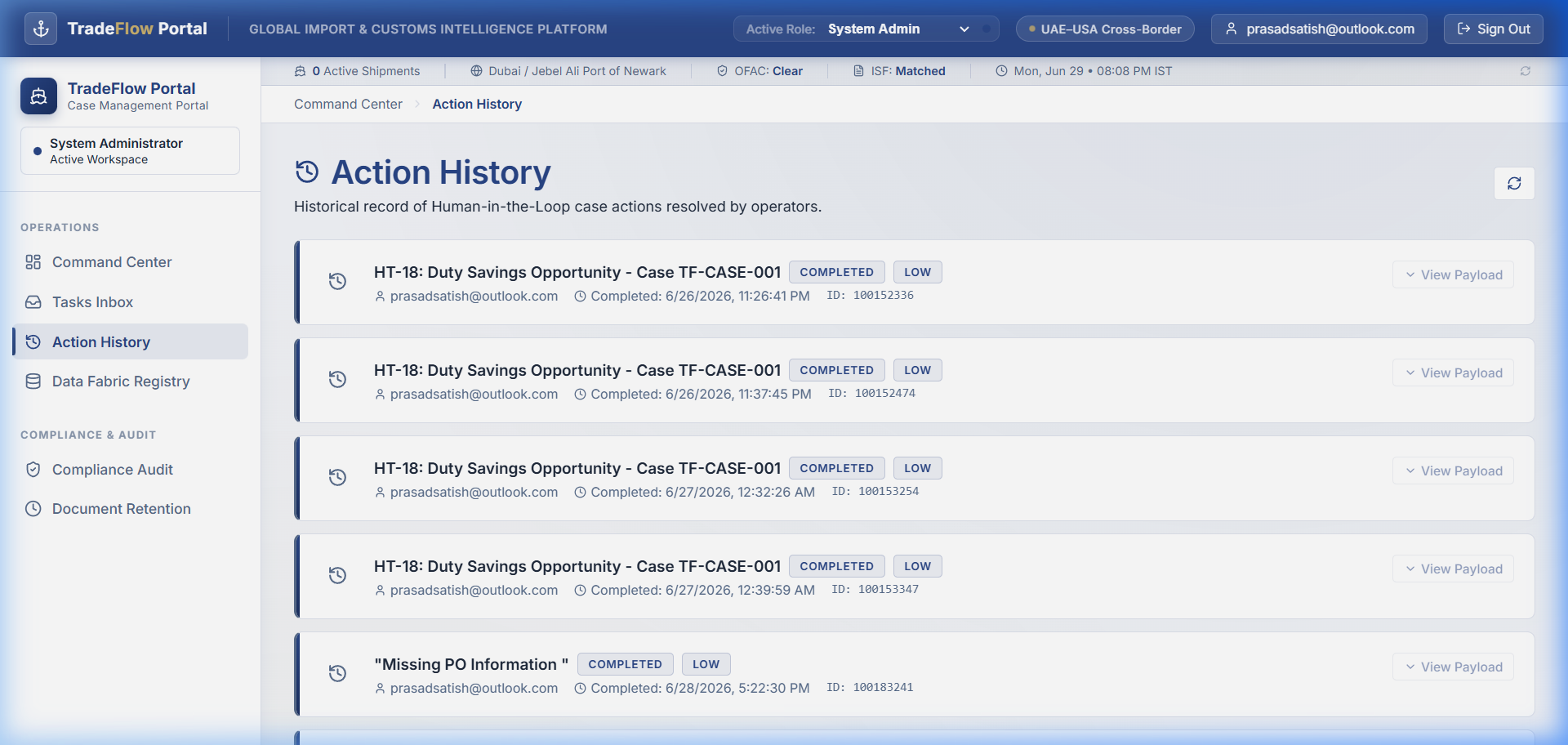Expand View Payload for Missing PO Information
Screen dimensions: 1568x745
coord(1453,667)
